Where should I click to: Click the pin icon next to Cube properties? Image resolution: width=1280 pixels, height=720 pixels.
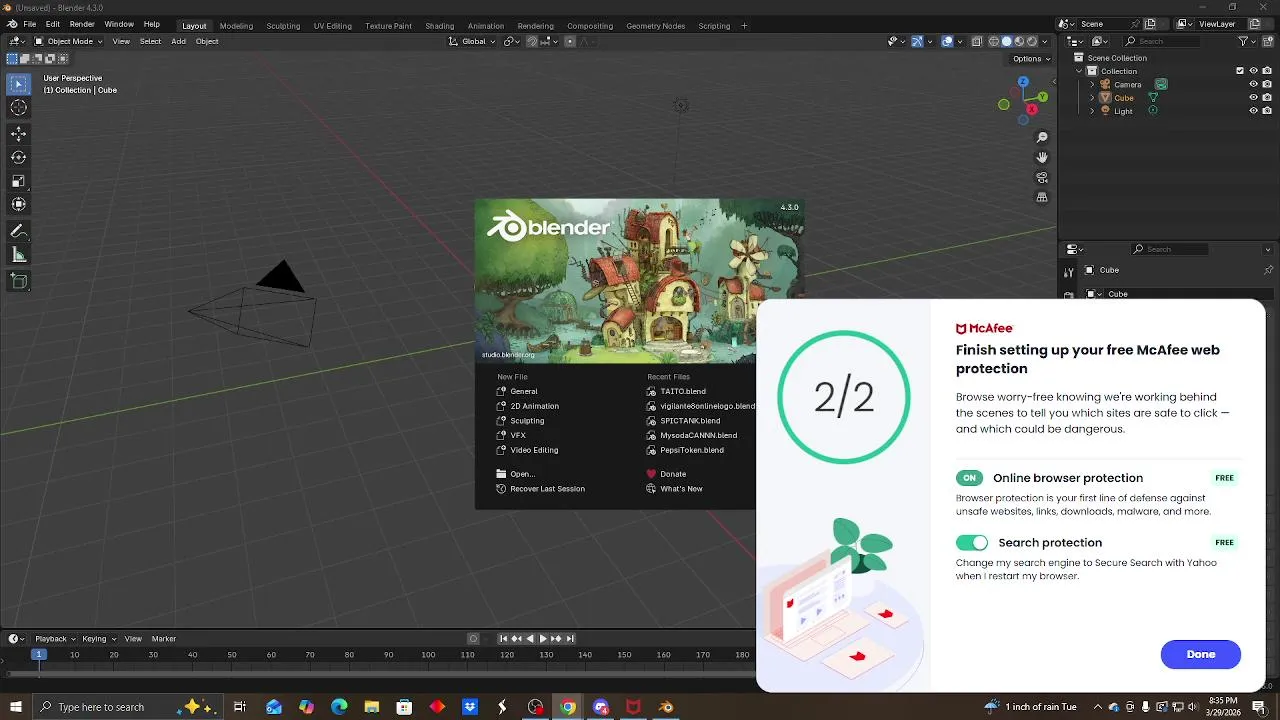tap(1268, 270)
